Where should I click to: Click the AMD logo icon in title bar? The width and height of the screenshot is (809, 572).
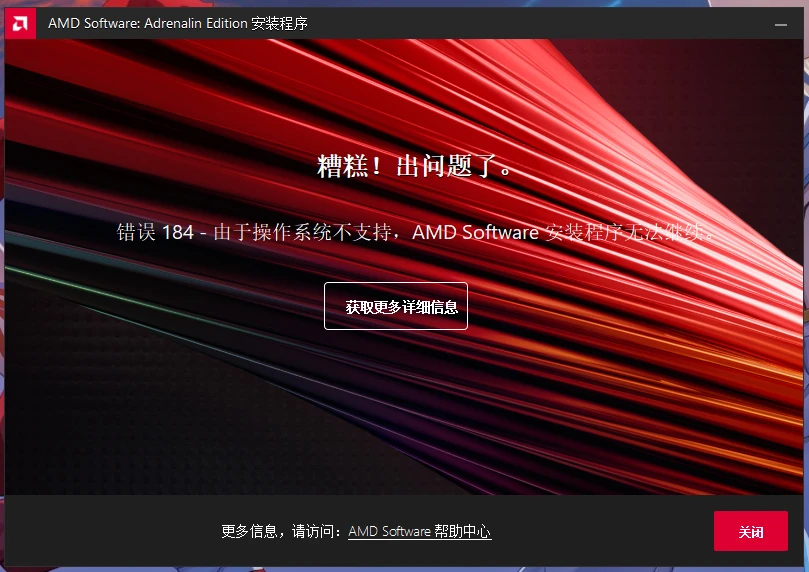coord(20,23)
